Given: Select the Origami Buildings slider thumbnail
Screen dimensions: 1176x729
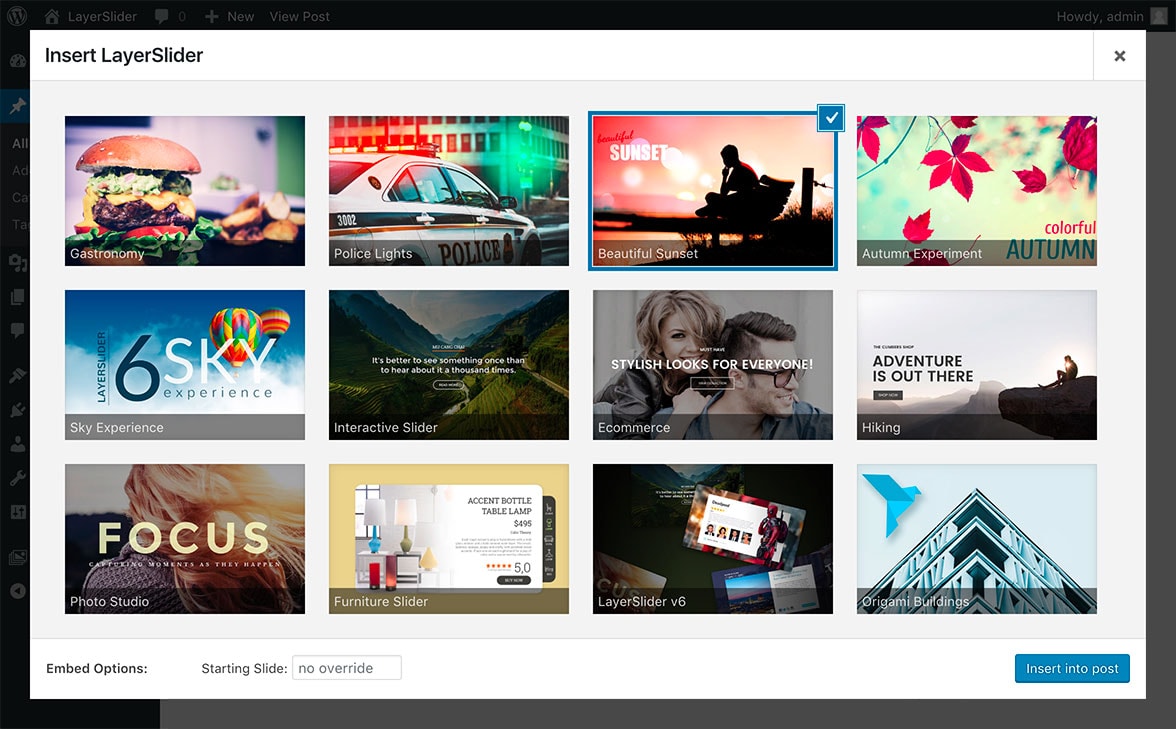Looking at the screenshot, I should pyautogui.click(x=976, y=538).
